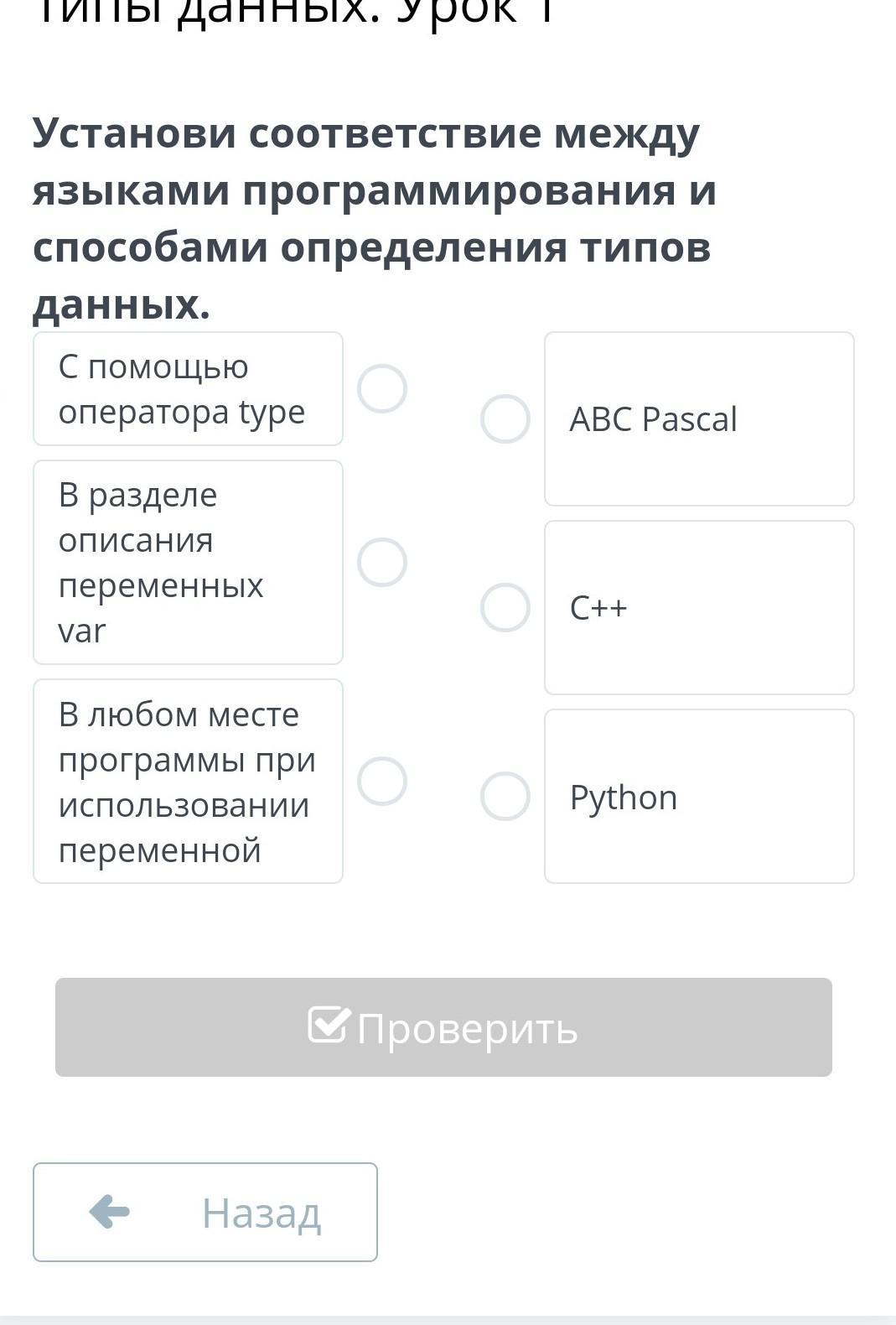Go back using the Назад text
Viewport: 896px width, 1325px height.
pyautogui.click(x=261, y=1213)
